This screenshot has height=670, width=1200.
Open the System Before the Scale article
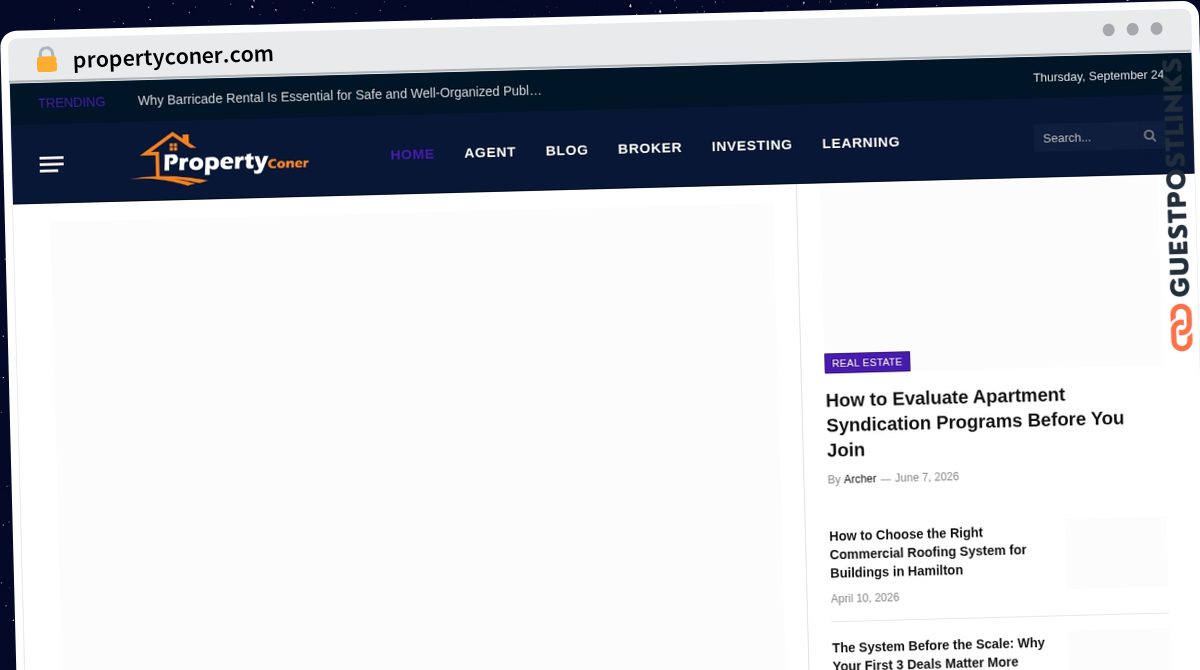[939, 654]
